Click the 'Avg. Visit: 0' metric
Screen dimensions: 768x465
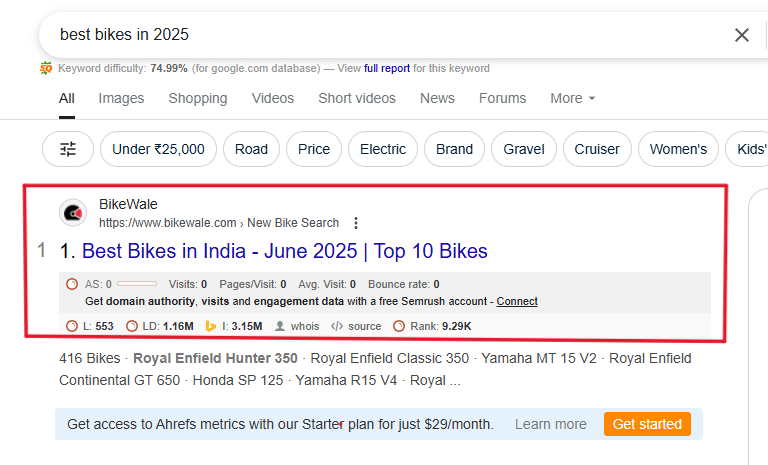(327, 284)
